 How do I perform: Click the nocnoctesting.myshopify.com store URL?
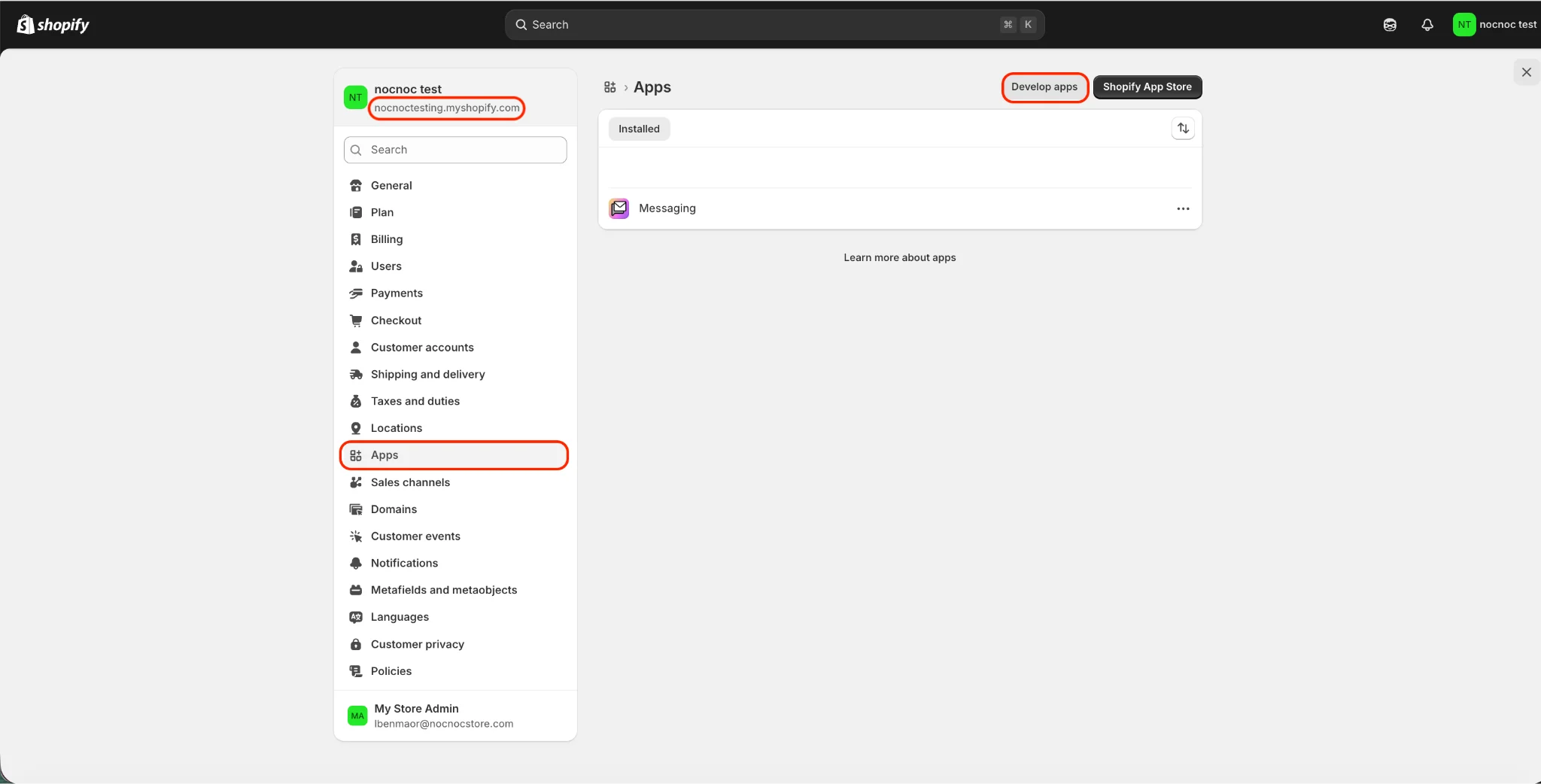coord(447,108)
